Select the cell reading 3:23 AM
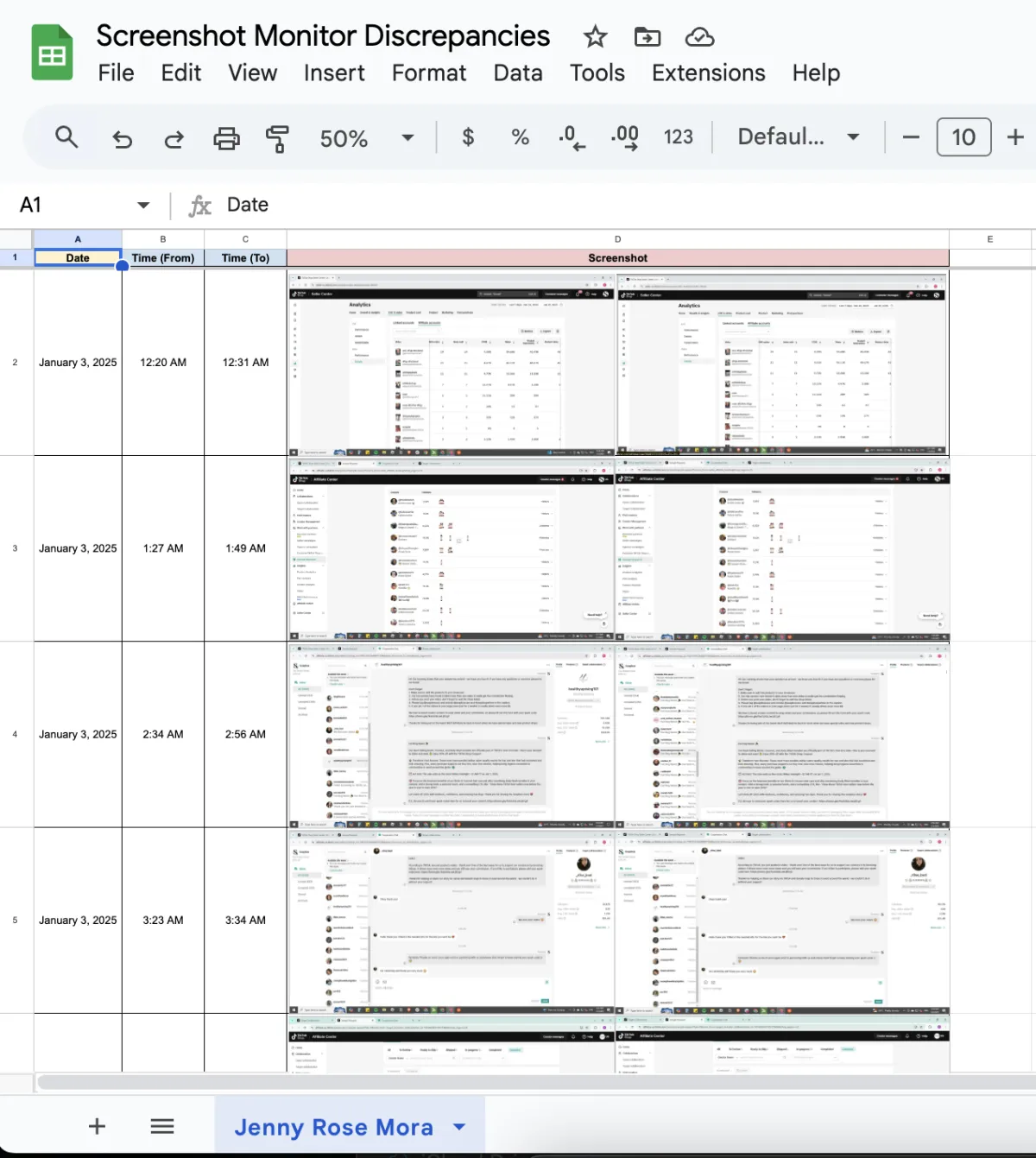The height and width of the screenshot is (1158, 1036). [x=163, y=921]
